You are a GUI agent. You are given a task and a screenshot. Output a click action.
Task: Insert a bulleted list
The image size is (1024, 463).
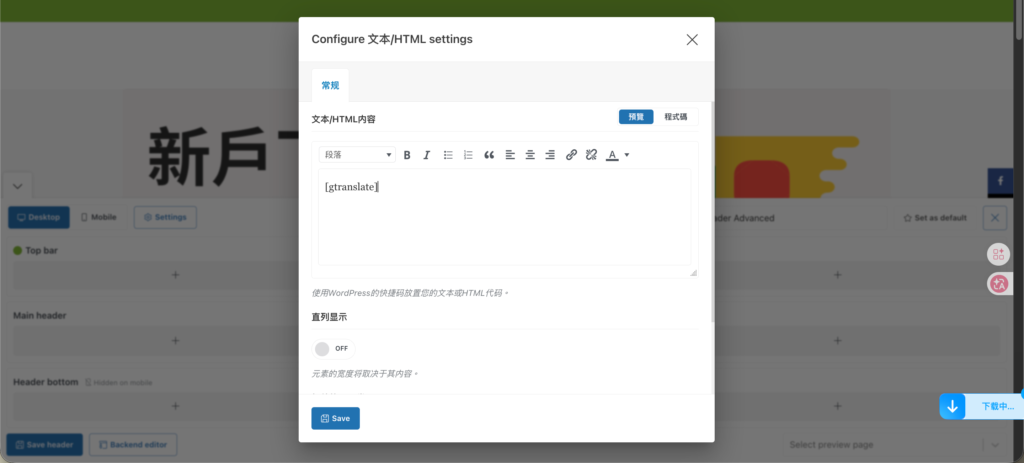point(448,155)
